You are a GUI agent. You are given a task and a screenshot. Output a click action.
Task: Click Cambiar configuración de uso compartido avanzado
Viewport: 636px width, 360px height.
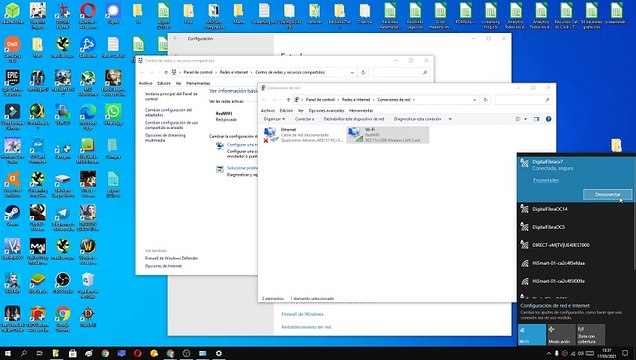pos(172,125)
